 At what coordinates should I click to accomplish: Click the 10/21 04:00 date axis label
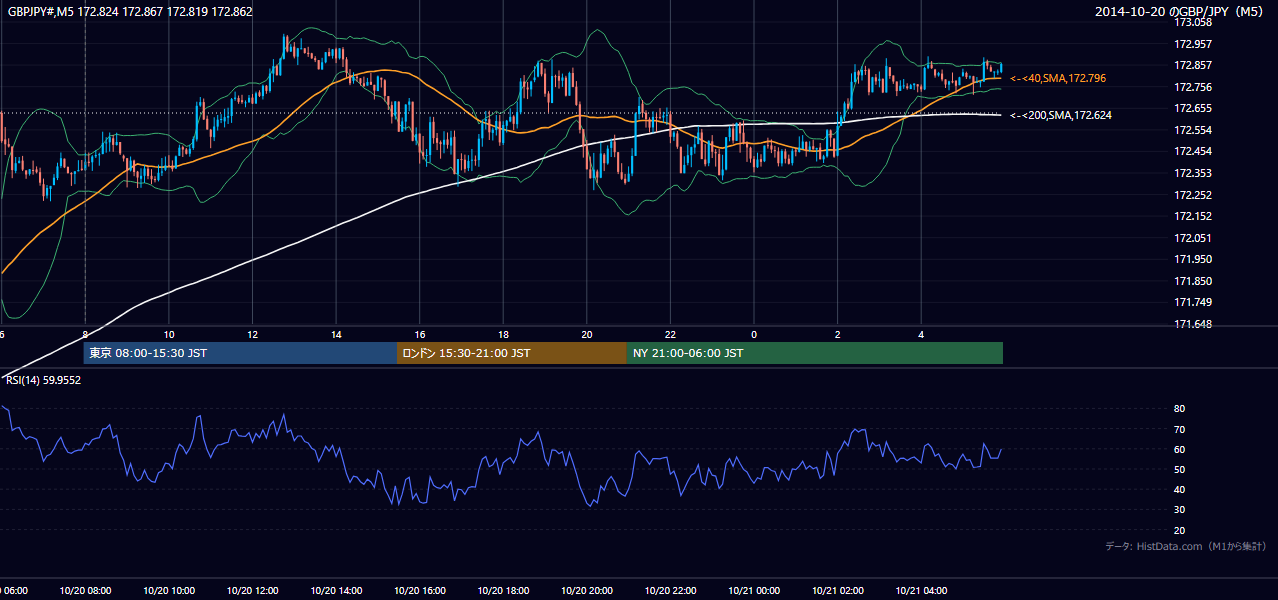[922, 591]
